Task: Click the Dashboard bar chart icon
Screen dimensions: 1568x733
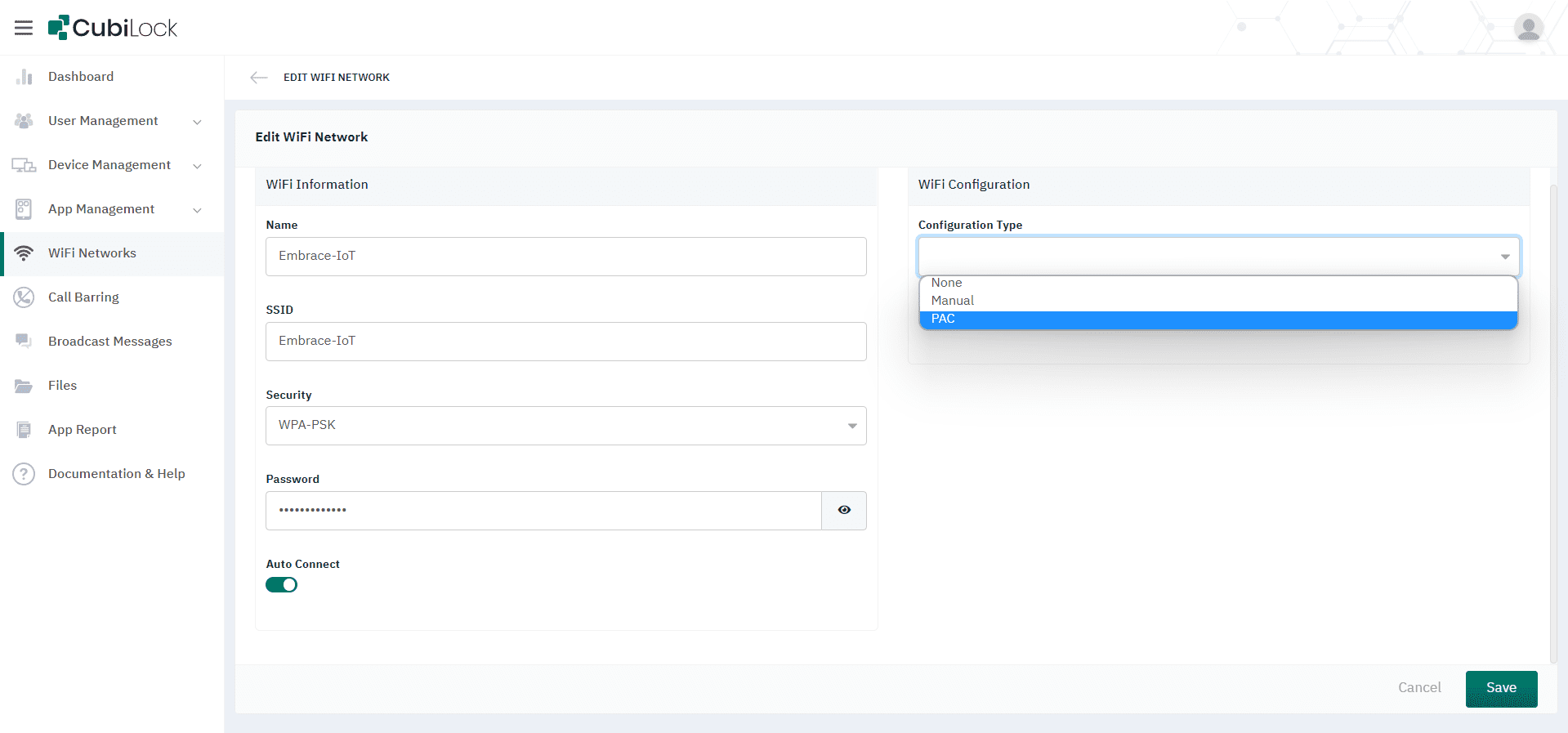Action: pyautogui.click(x=24, y=77)
